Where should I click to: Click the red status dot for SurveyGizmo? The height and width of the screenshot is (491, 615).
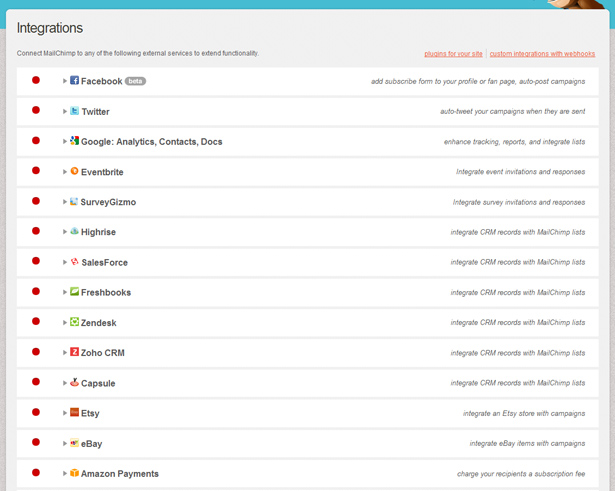[x=36, y=201]
